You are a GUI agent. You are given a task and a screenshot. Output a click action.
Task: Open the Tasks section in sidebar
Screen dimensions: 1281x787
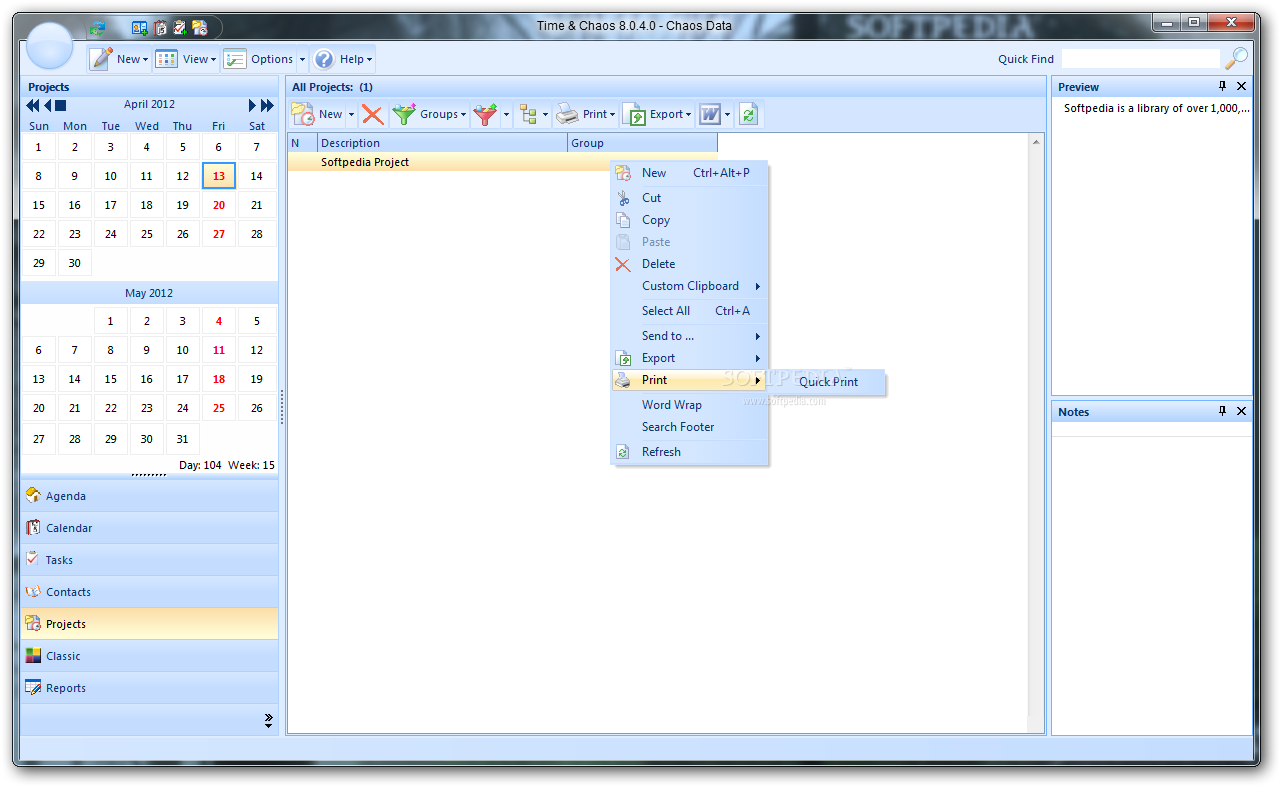(x=149, y=560)
